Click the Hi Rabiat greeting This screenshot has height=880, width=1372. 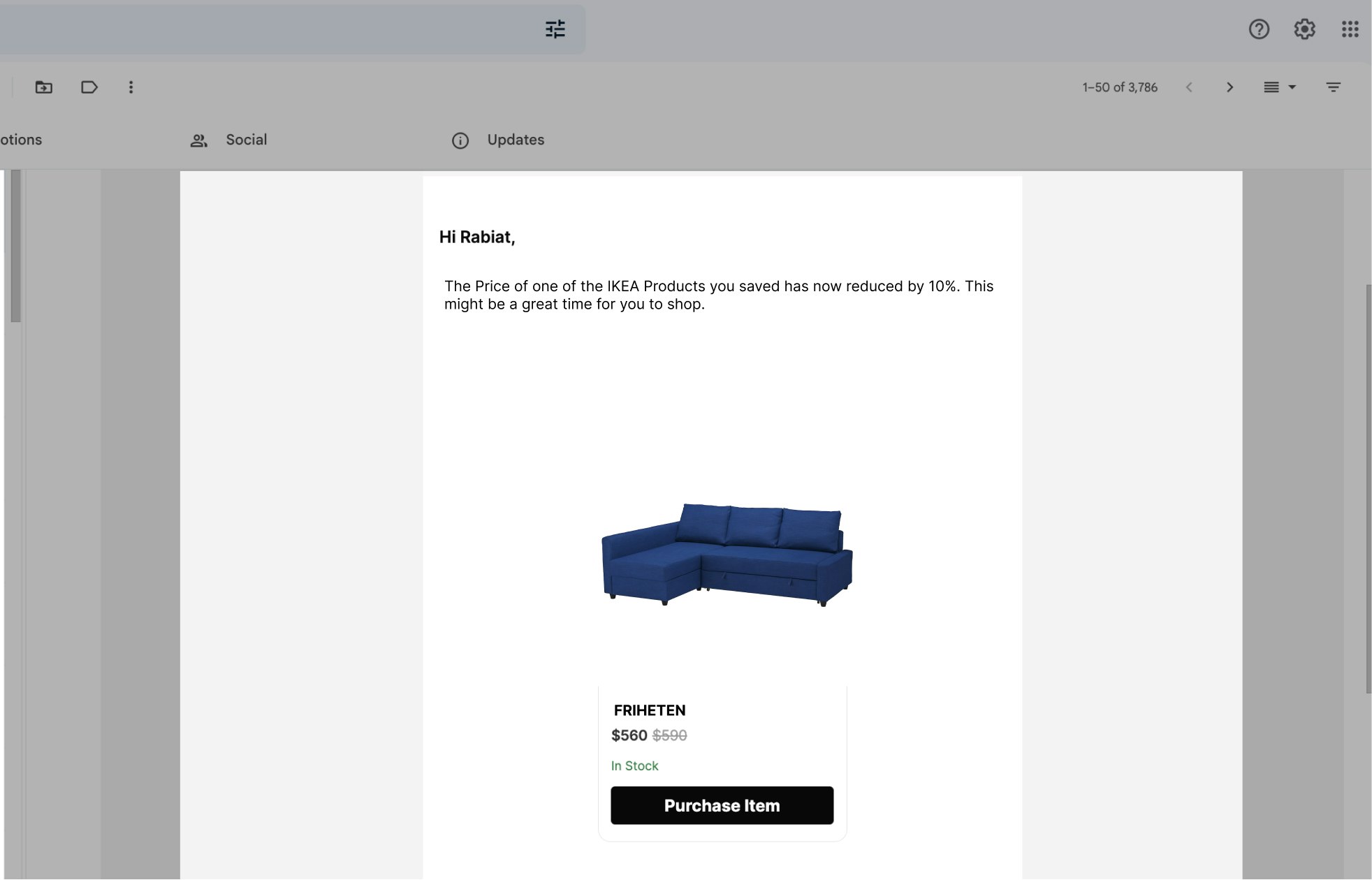[x=477, y=237]
